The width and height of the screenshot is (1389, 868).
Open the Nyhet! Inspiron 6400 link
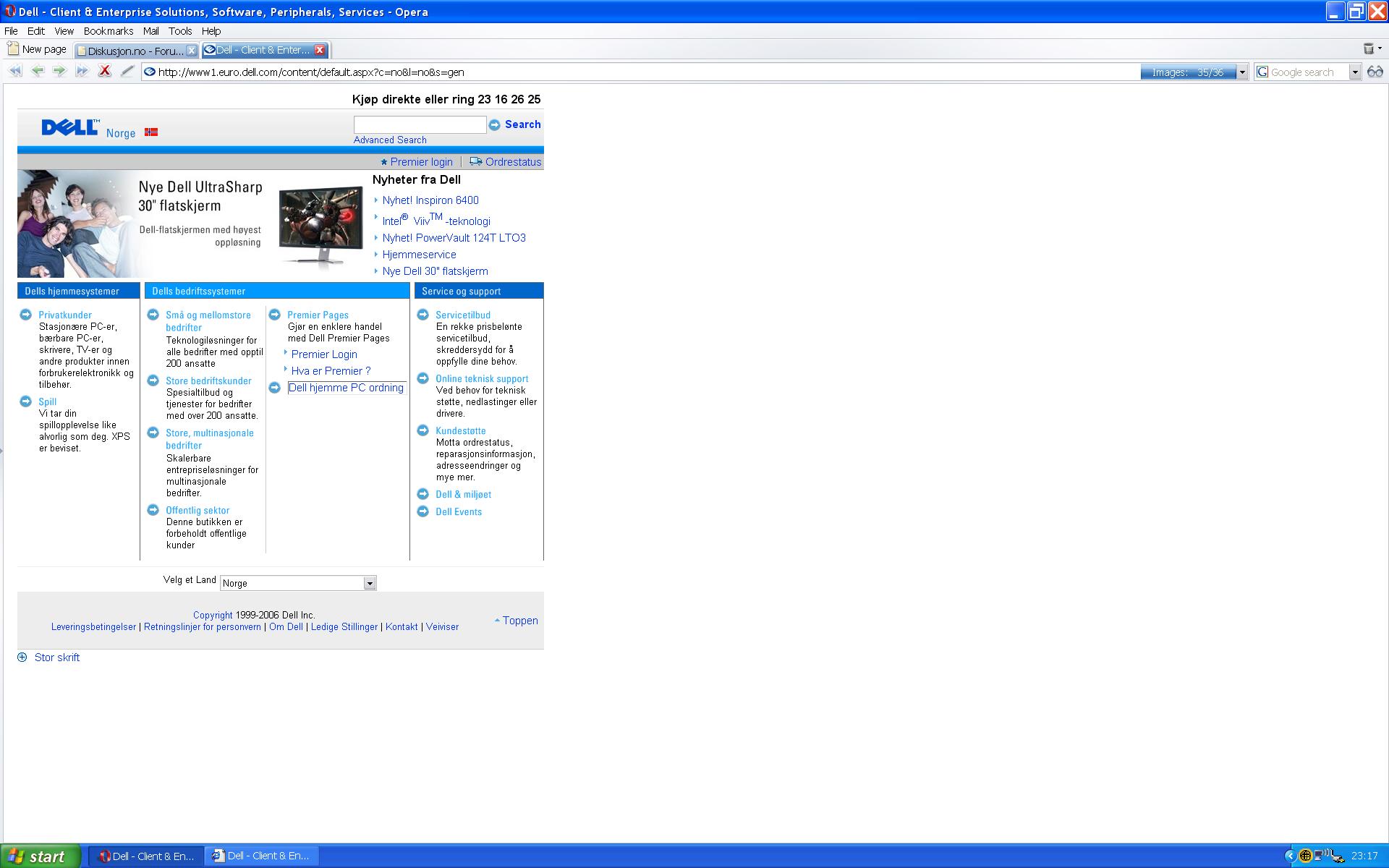(430, 200)
